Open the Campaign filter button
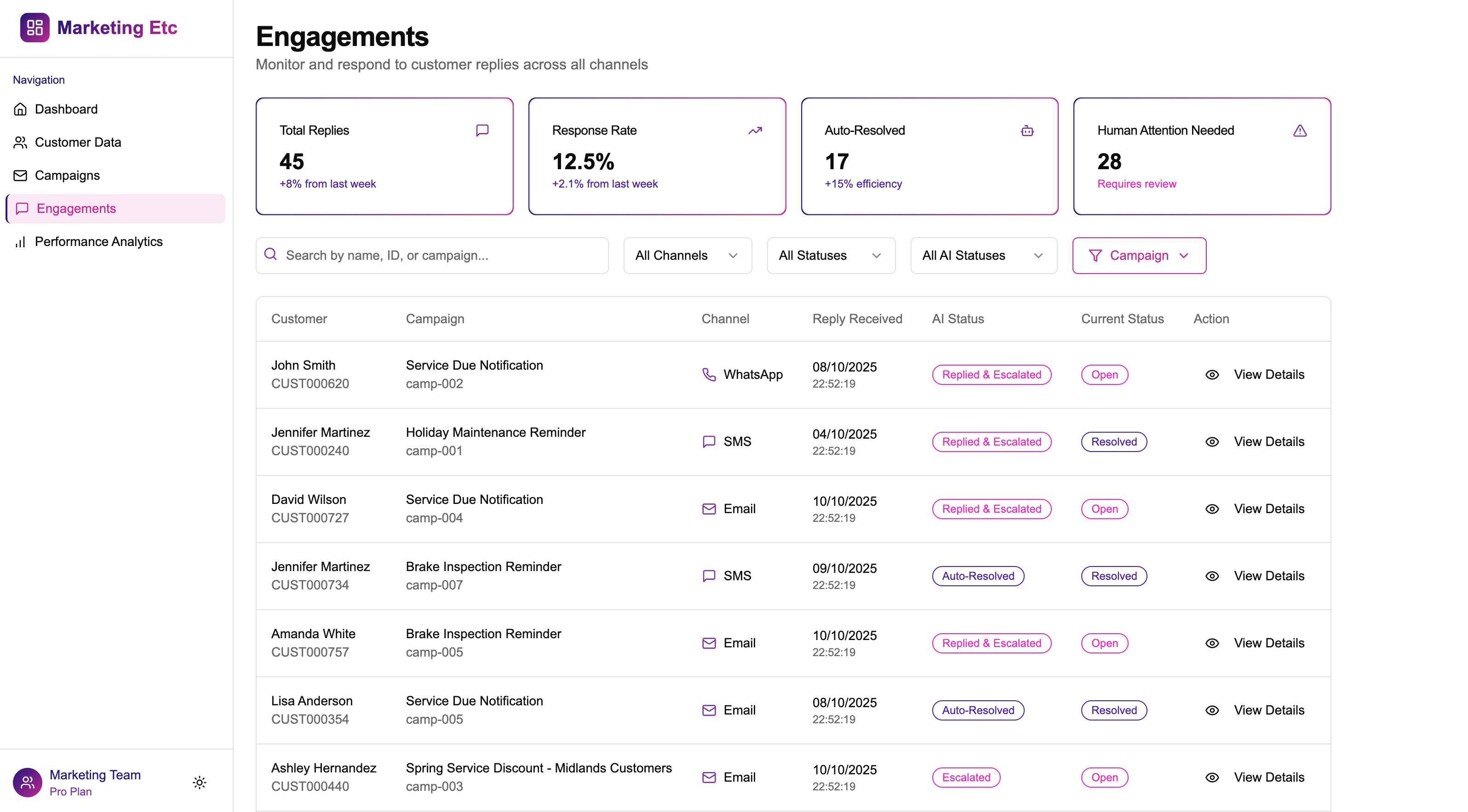The width and height of the screenshot is (1468, 812). [x=1138, y=255]
